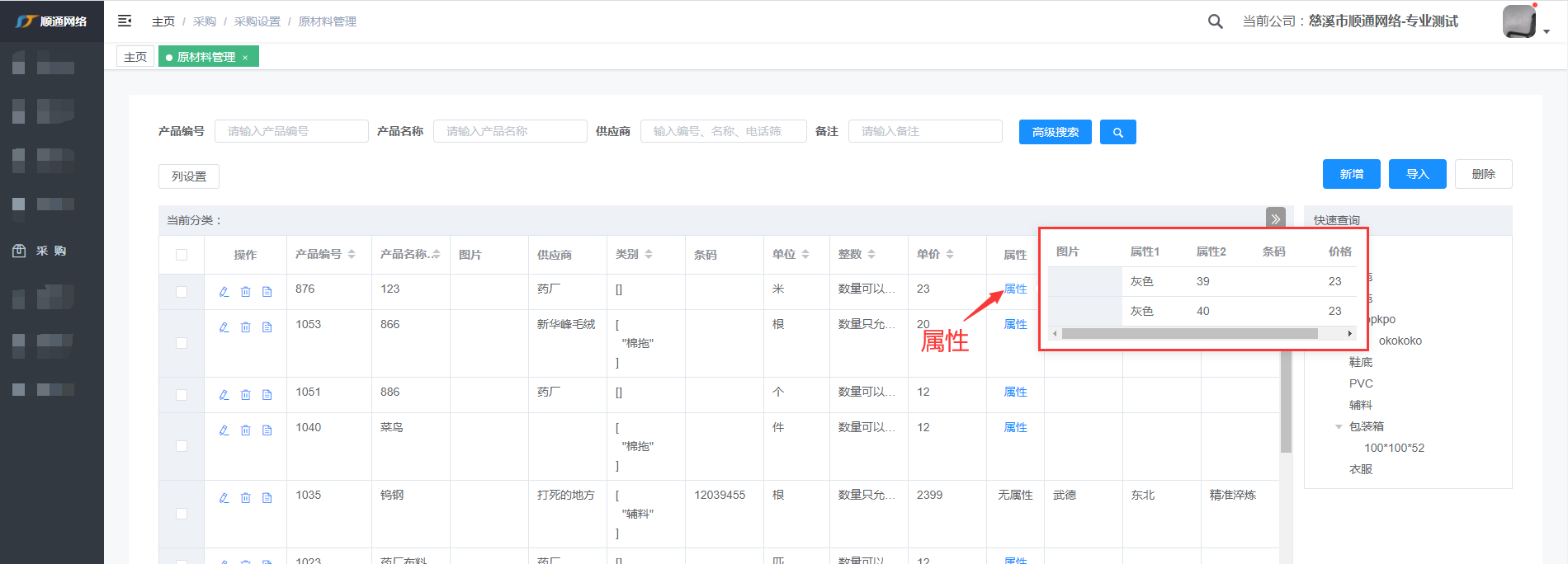Open 采 购 sidebar menu item

coord(51,251)
